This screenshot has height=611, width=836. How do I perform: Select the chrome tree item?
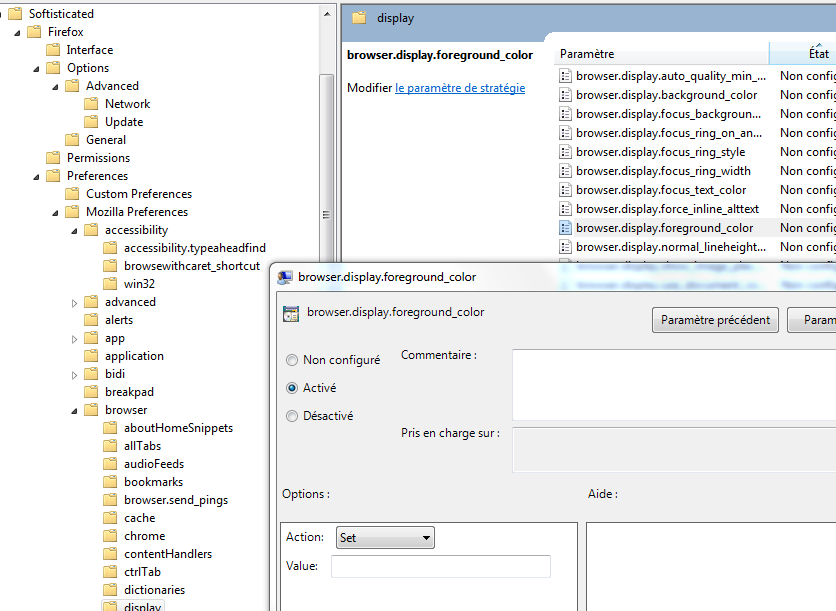144,536
